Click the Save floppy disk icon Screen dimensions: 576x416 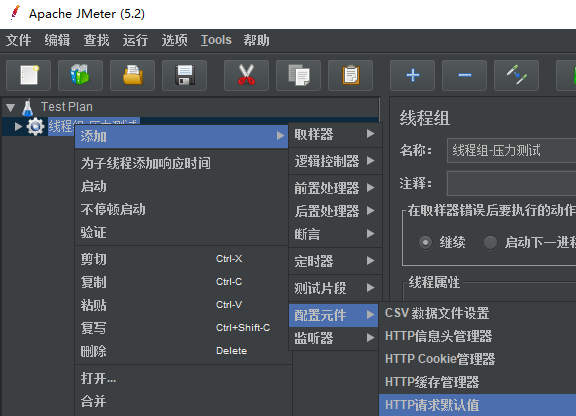click(184, 75)
